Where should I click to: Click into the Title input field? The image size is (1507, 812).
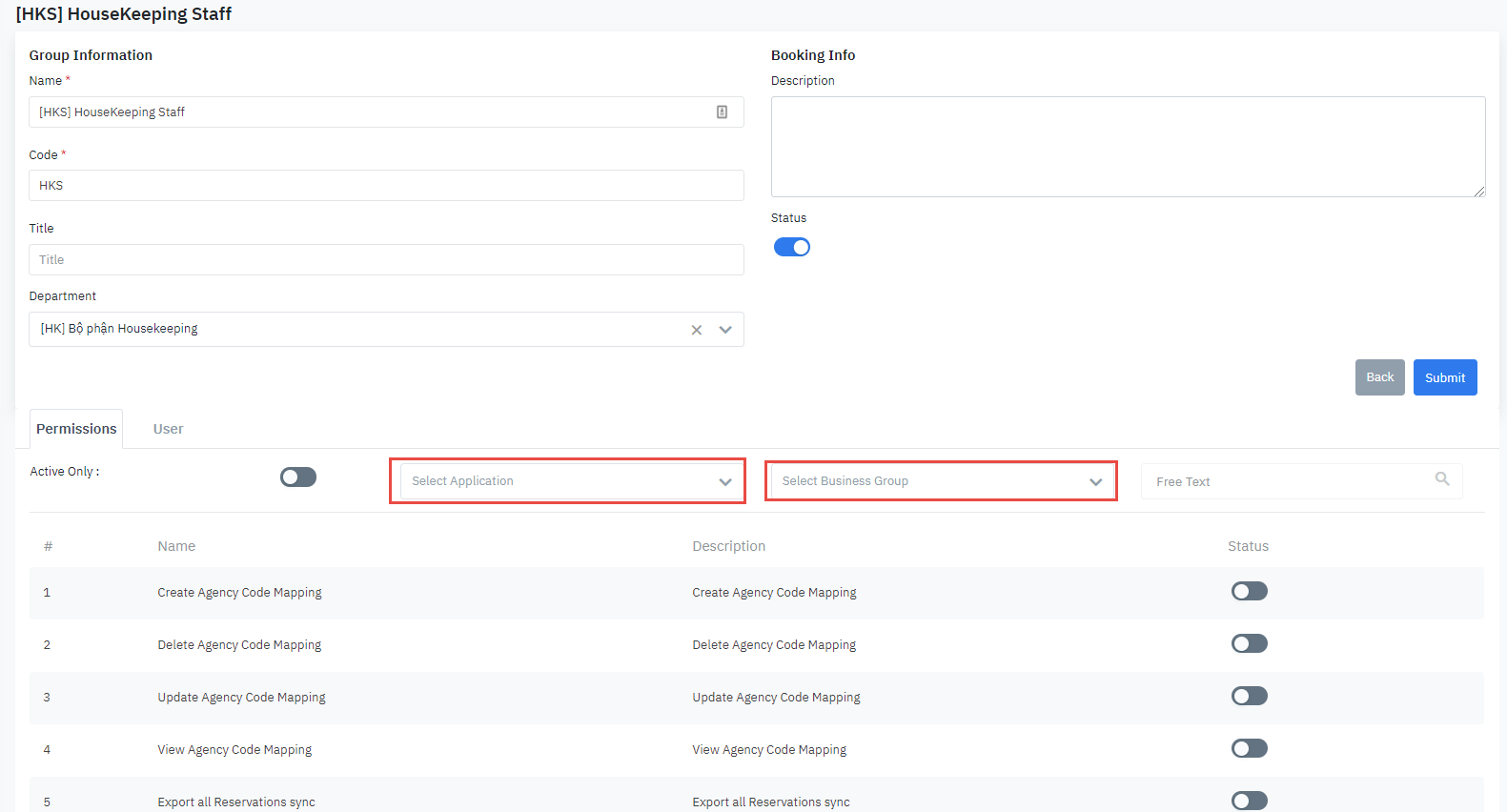(x=386, y=260)
